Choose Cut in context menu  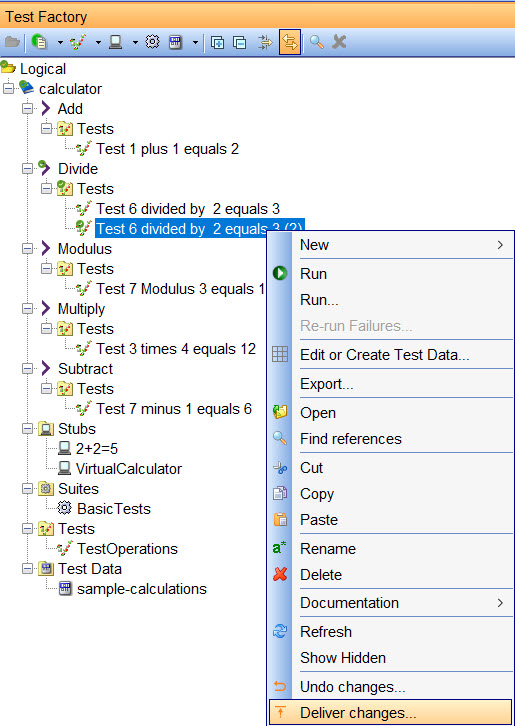[x=391, y=468]
